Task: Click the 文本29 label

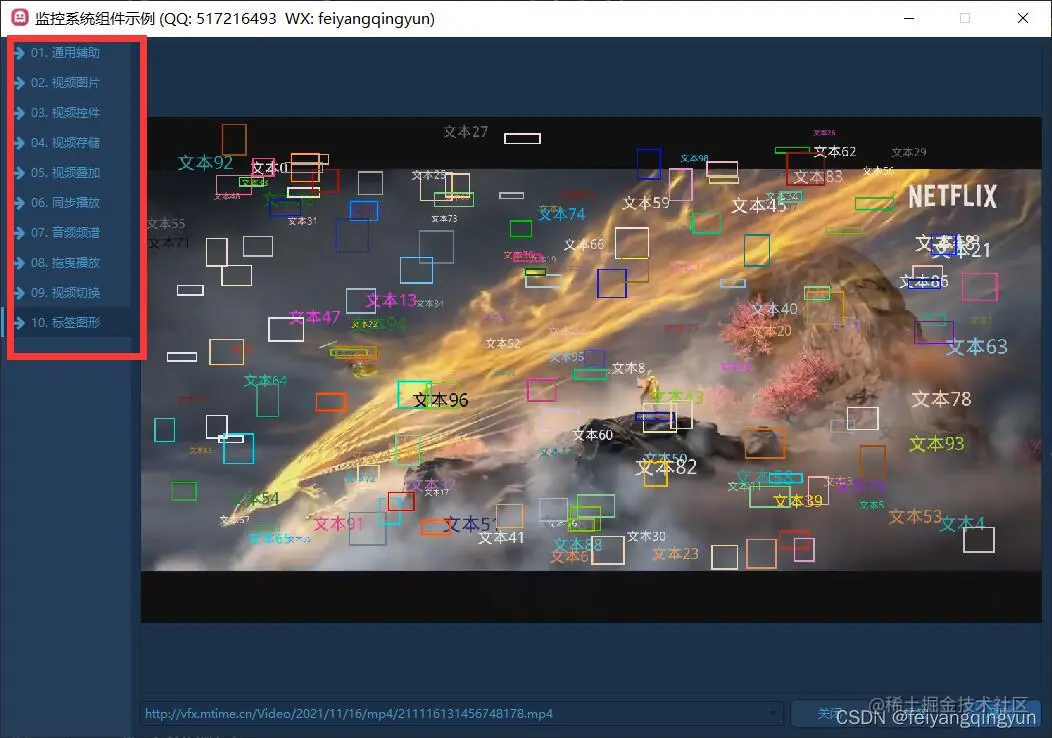Action: [x=909, y=152]
